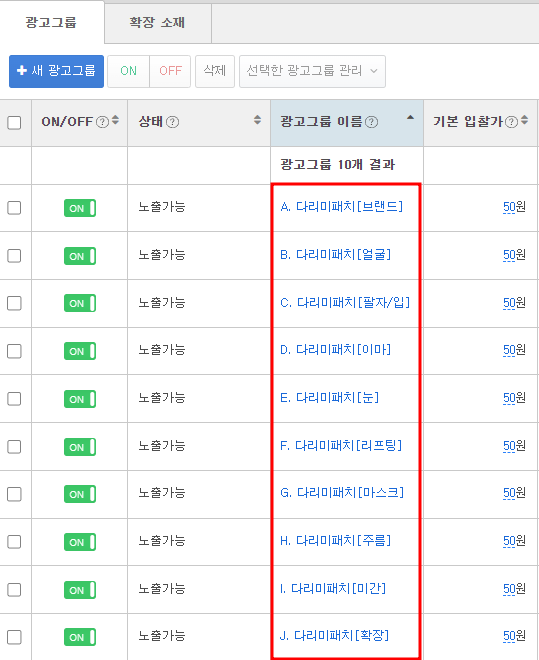The height and width of the screenshot is (660, 539).
Task: Switch to 확장 소재 tab
Action: (157, 22)
